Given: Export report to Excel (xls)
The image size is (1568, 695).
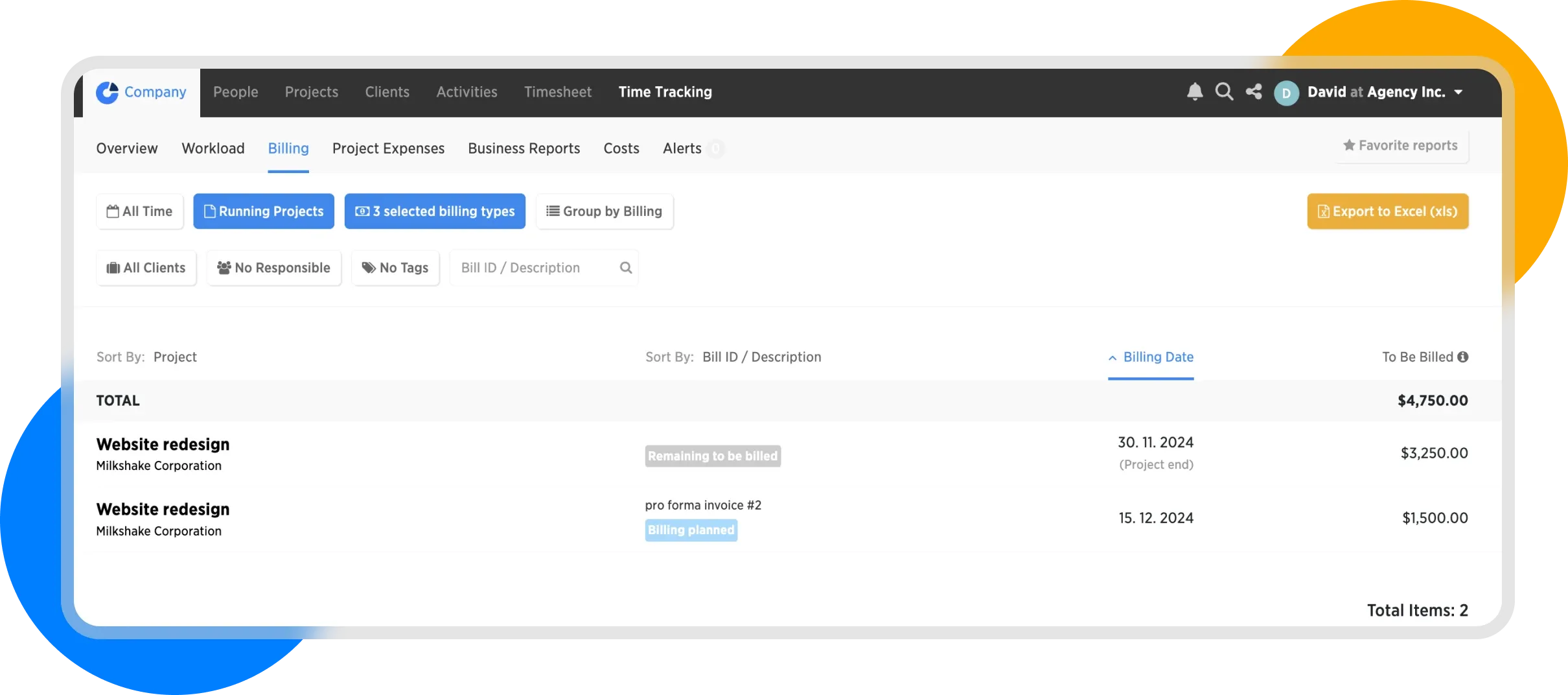Looking at the screenshot, I should pyautogui.click(x=1387, y=211).
